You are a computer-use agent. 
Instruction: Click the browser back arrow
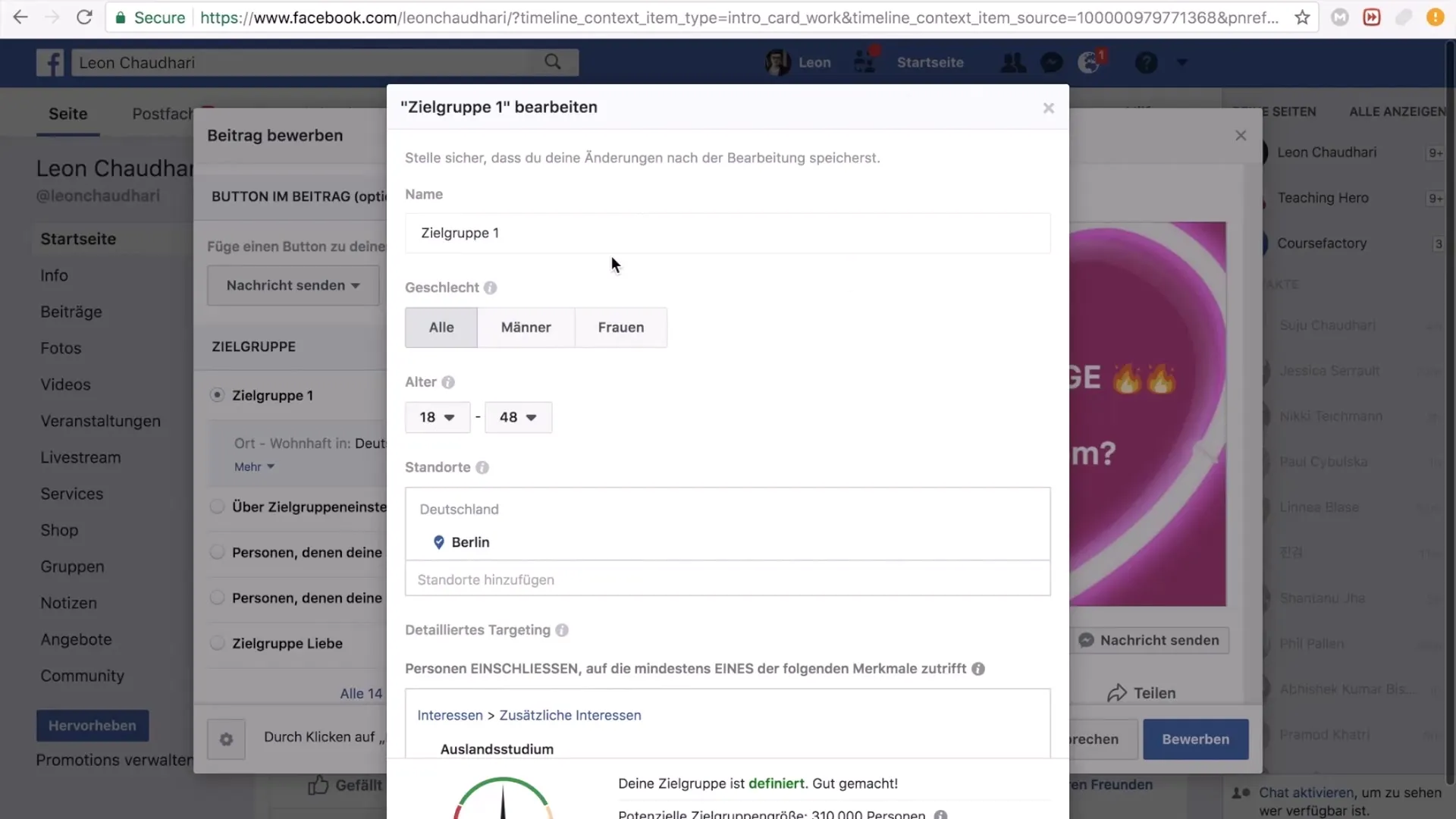[x=20, y=17]
